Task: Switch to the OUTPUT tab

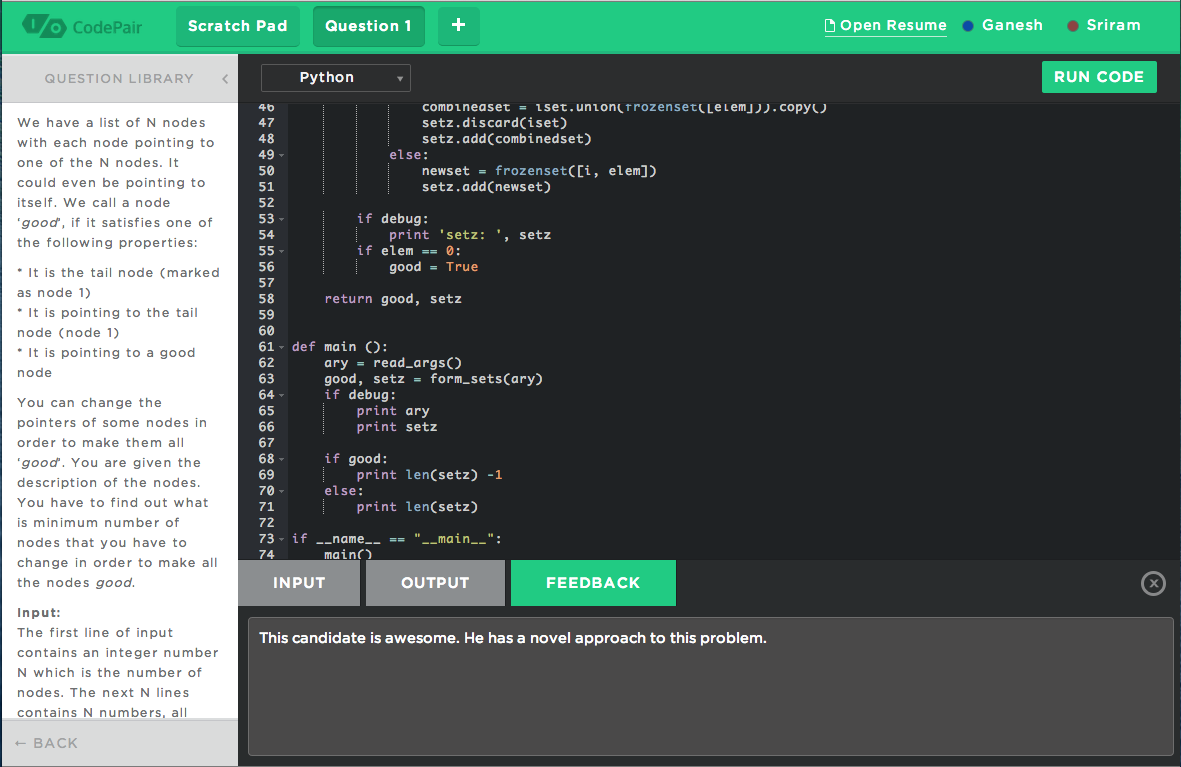Action: click(x=435, y=583)
